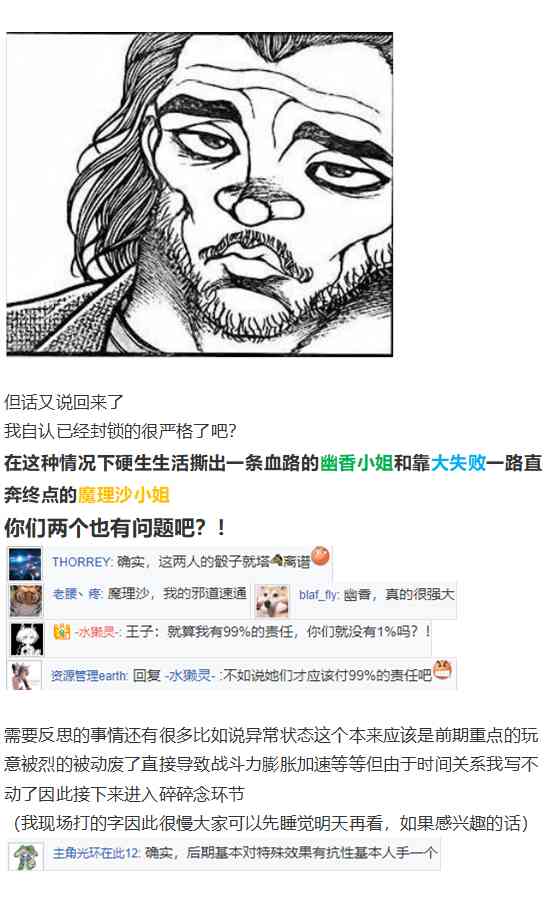Open 资源管理earth's avatar image

point(26,675)
